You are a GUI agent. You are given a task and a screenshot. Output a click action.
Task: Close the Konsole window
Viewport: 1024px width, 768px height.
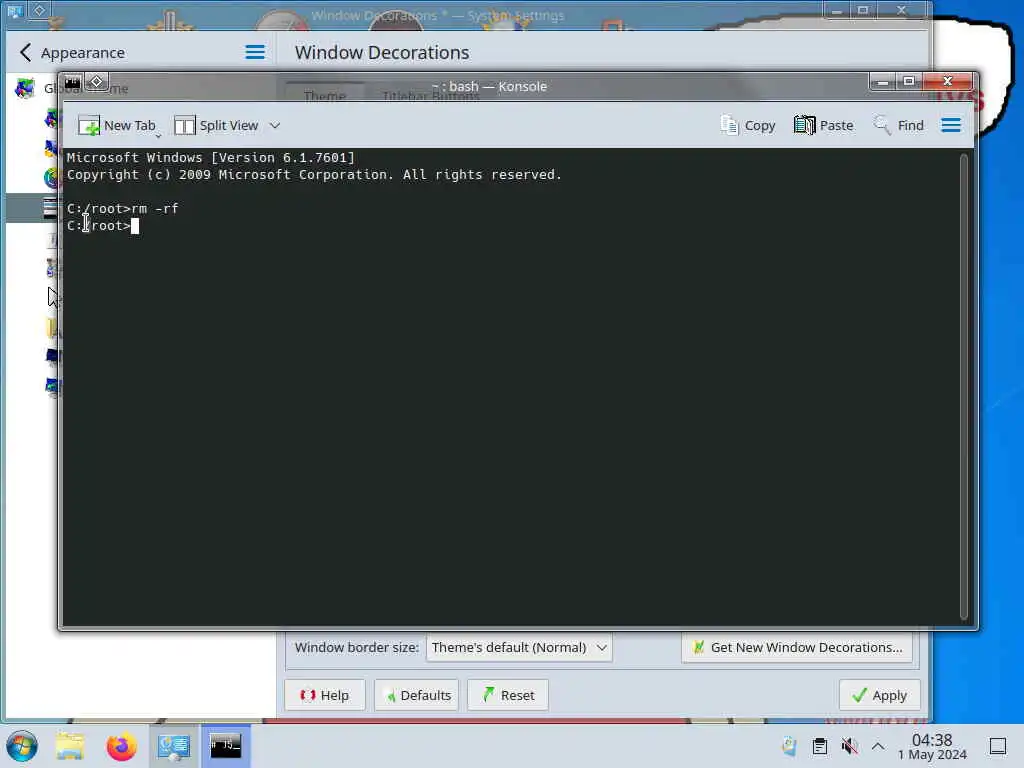pos(948,82)
